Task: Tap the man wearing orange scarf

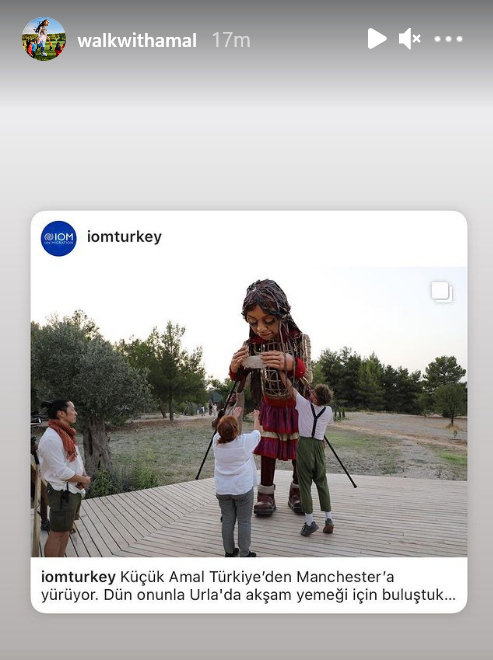Action: click(62, 476)
